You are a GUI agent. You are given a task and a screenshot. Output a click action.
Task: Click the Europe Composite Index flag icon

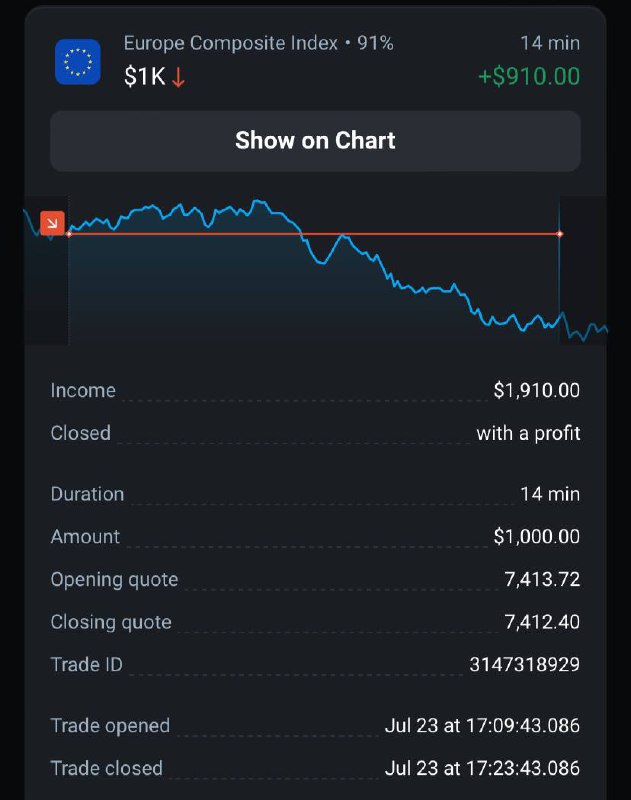[x=78, y=62]
